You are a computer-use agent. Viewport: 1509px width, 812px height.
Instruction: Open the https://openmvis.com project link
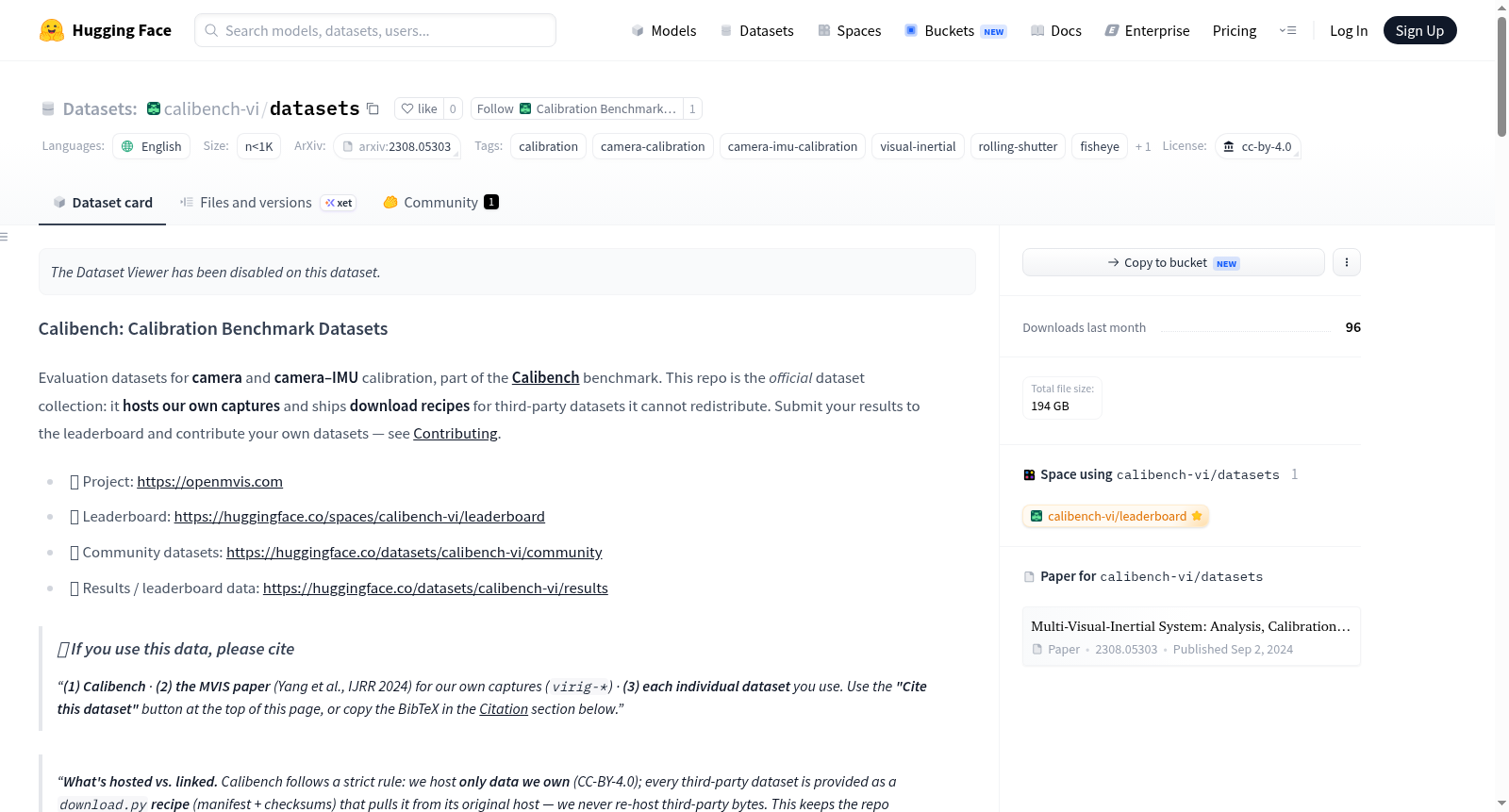click(209, 481)
